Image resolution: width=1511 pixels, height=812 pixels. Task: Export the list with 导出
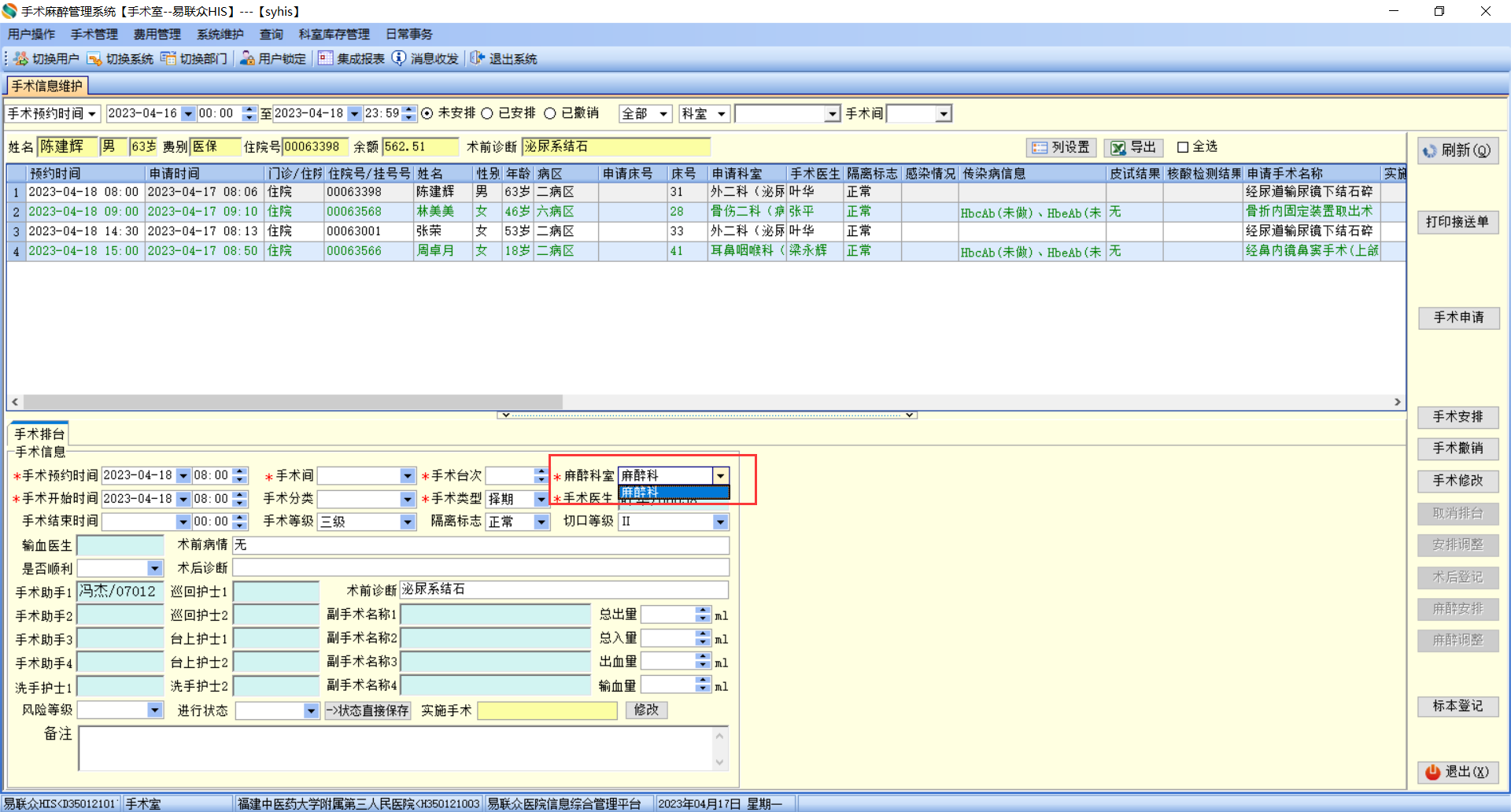(1134, 147)
